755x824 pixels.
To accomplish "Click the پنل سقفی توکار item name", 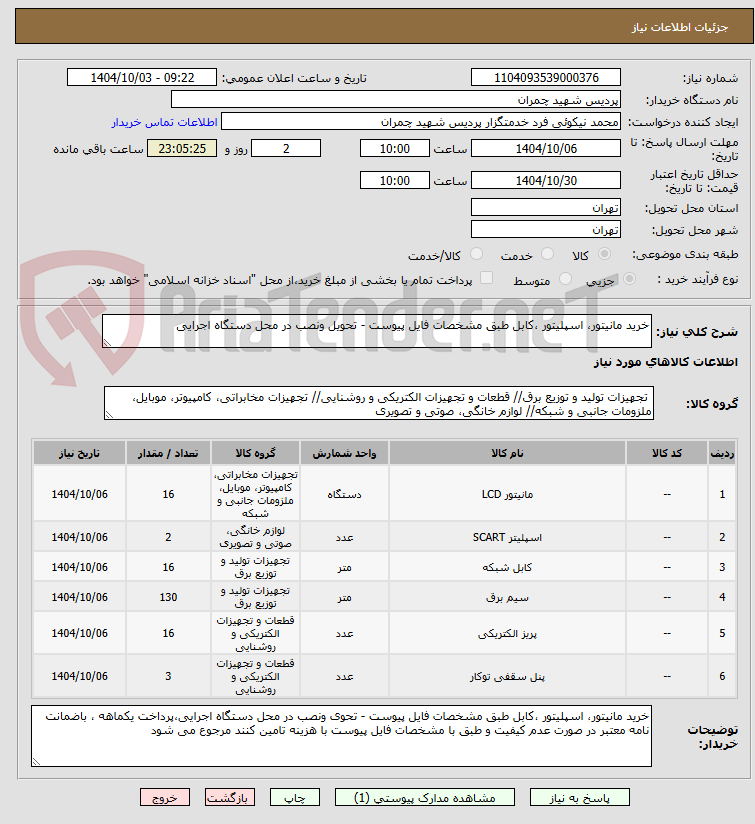I will point(507,676).
